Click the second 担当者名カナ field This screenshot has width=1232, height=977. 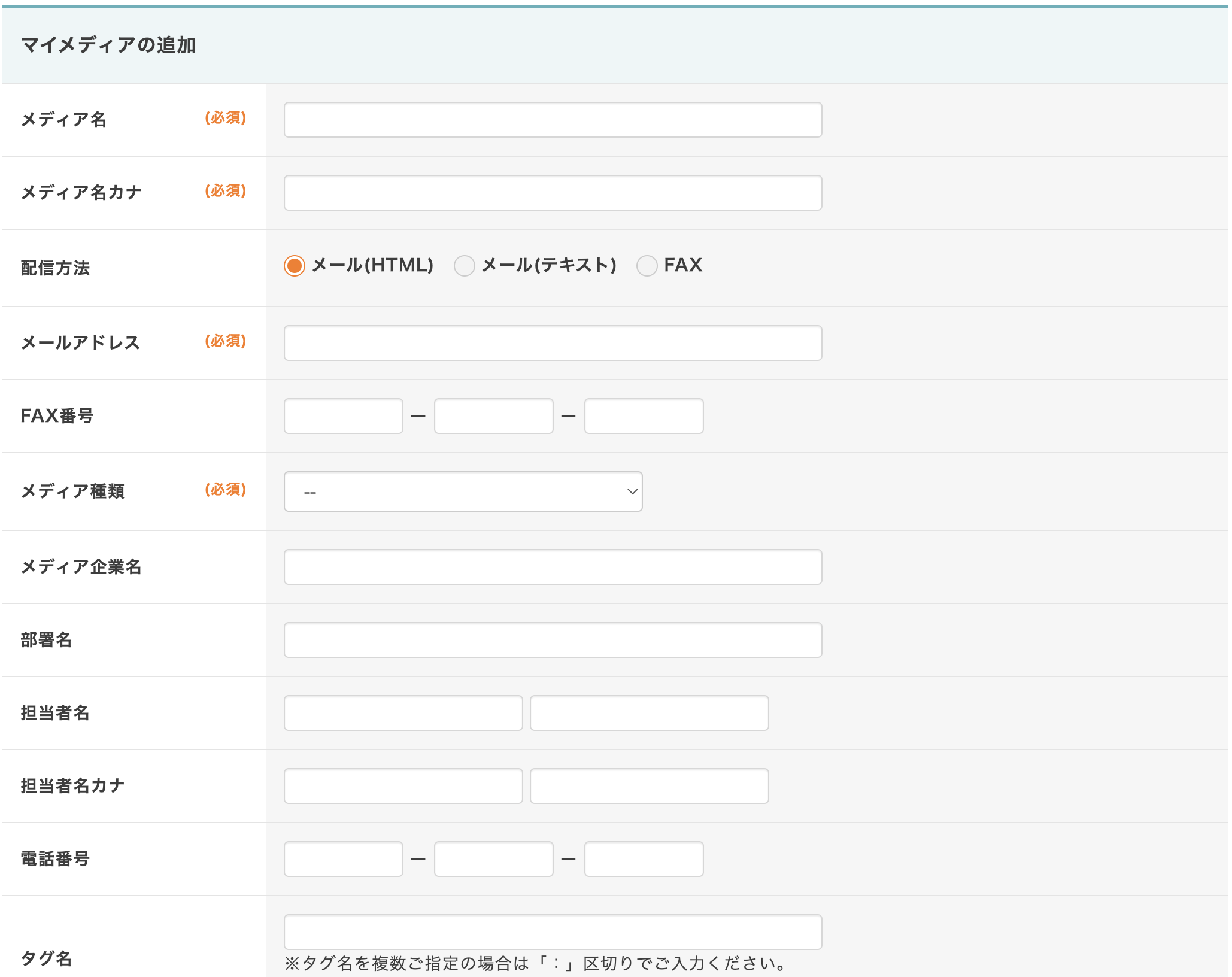pos(649,786)
